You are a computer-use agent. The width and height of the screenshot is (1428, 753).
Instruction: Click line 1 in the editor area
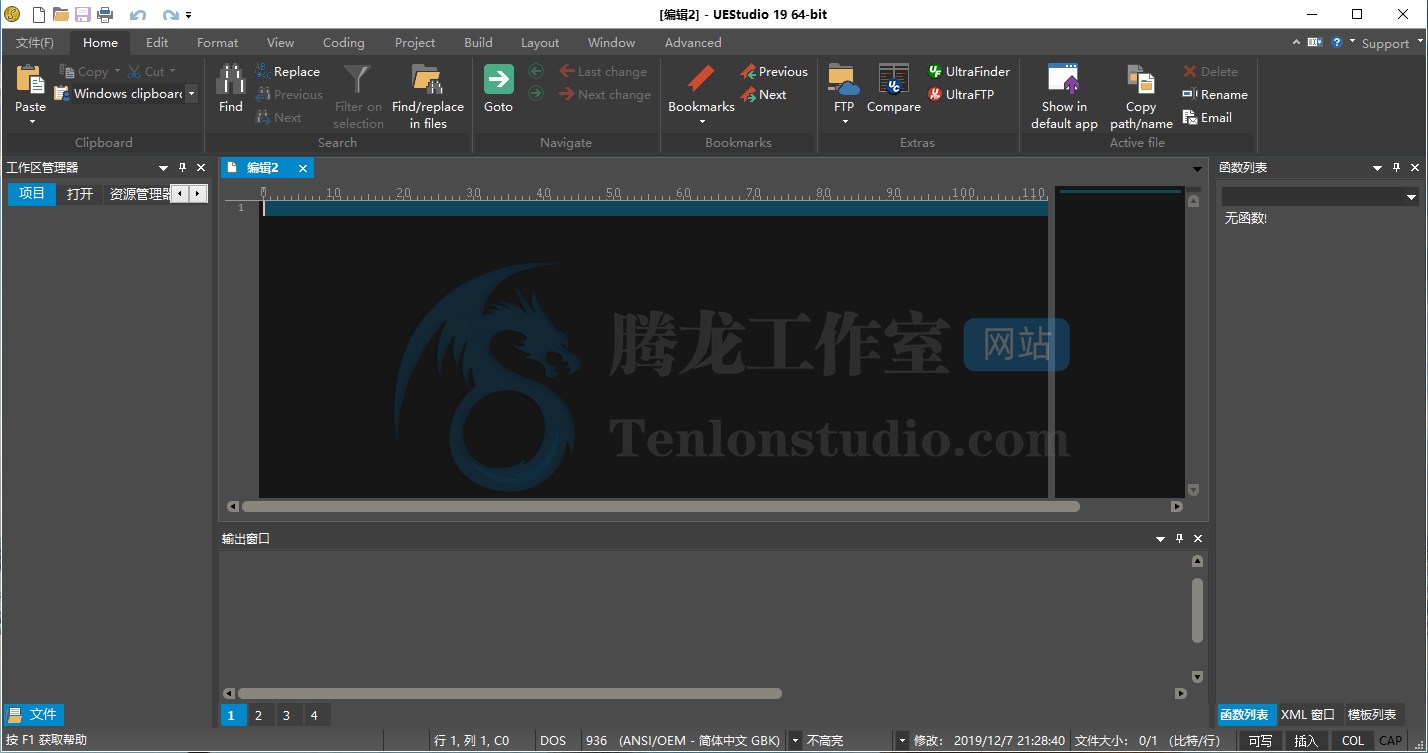pos(654,208)
